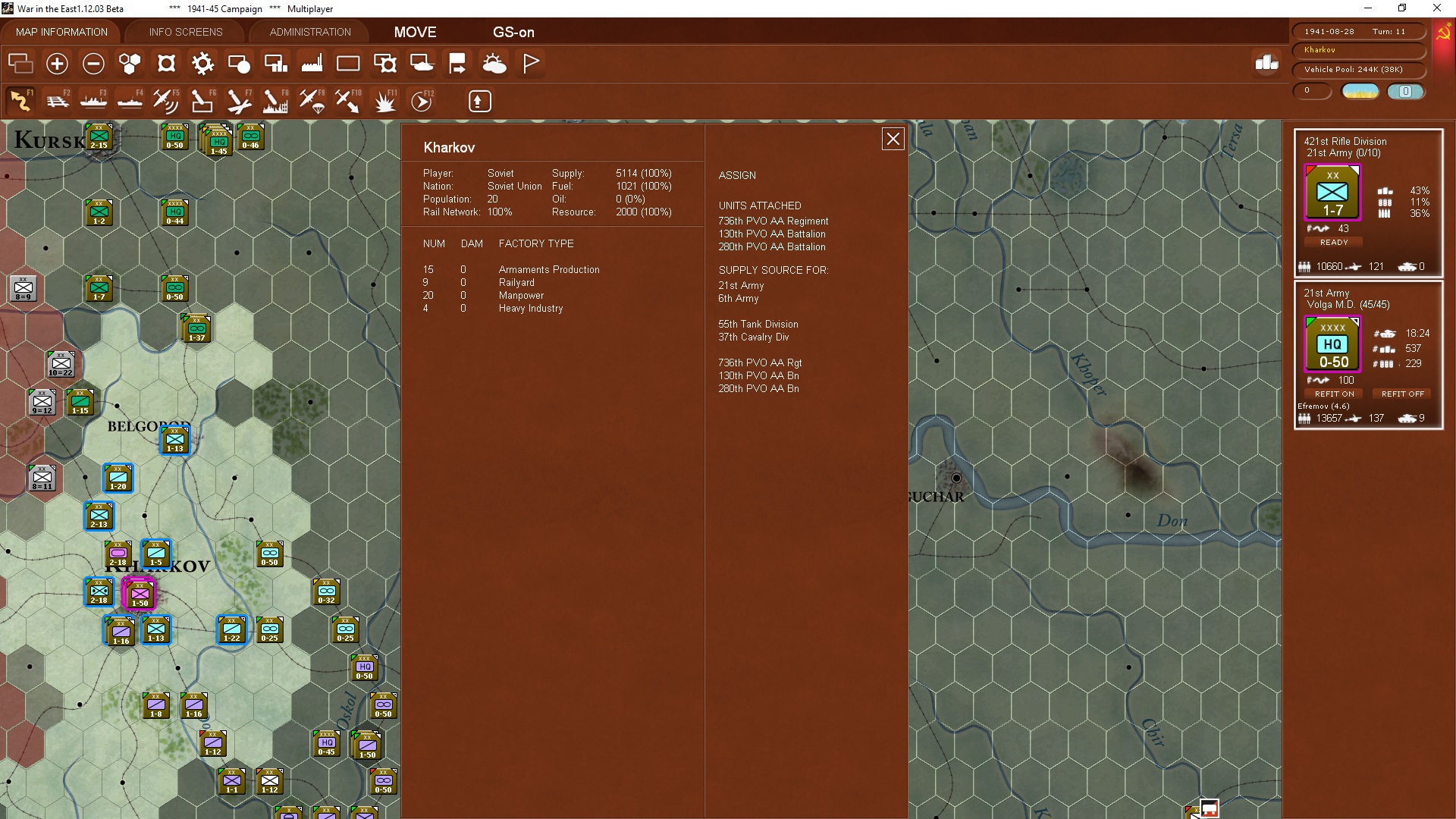Image resolution: width=1456 pixels, height=819 pixels.
Task: Click the outlined pennant flag icon
Action: coord(531,64)
